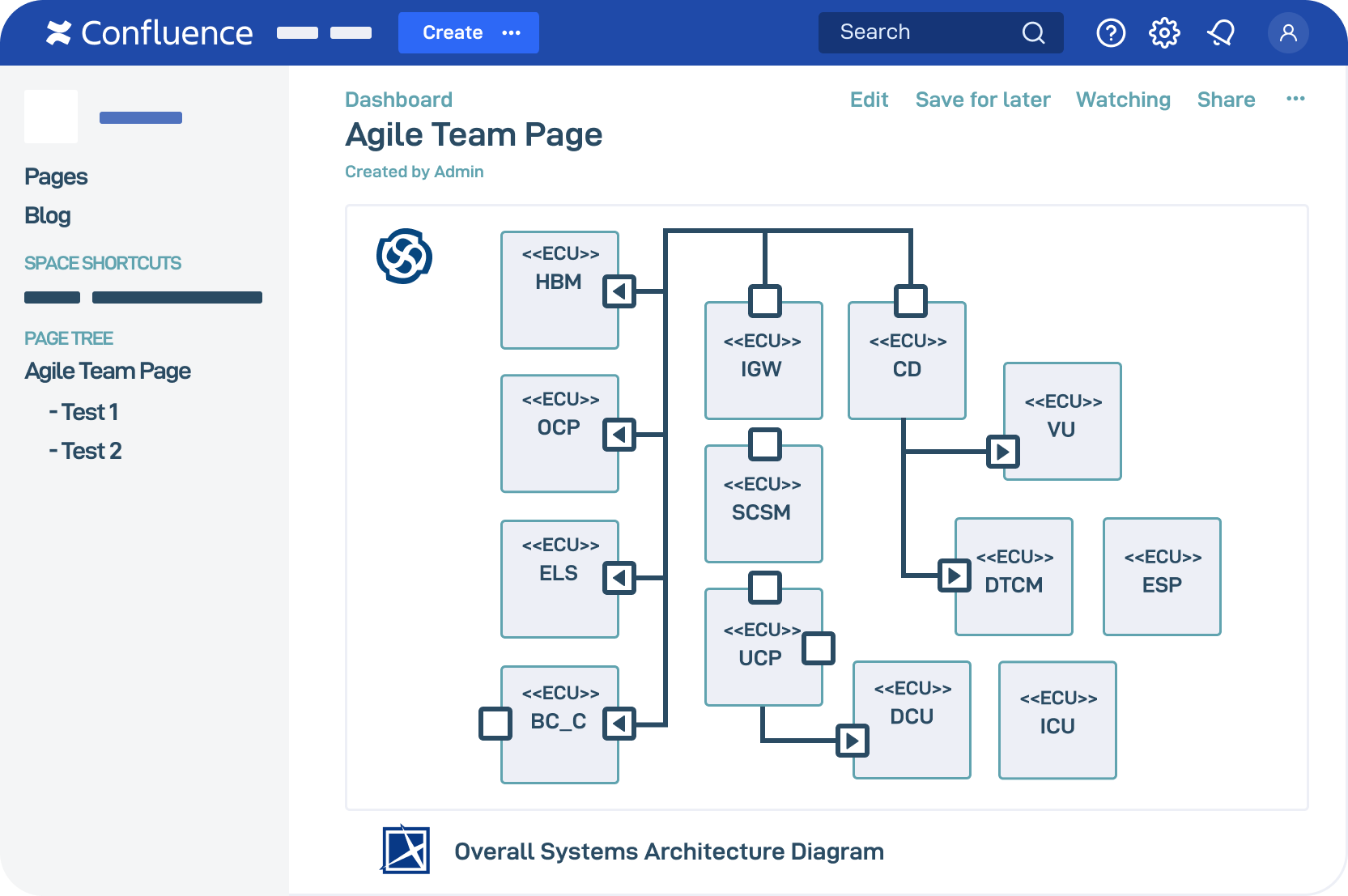Click the Watching link
Screen dimensions: 1348x896
[x=1123, y=100]
